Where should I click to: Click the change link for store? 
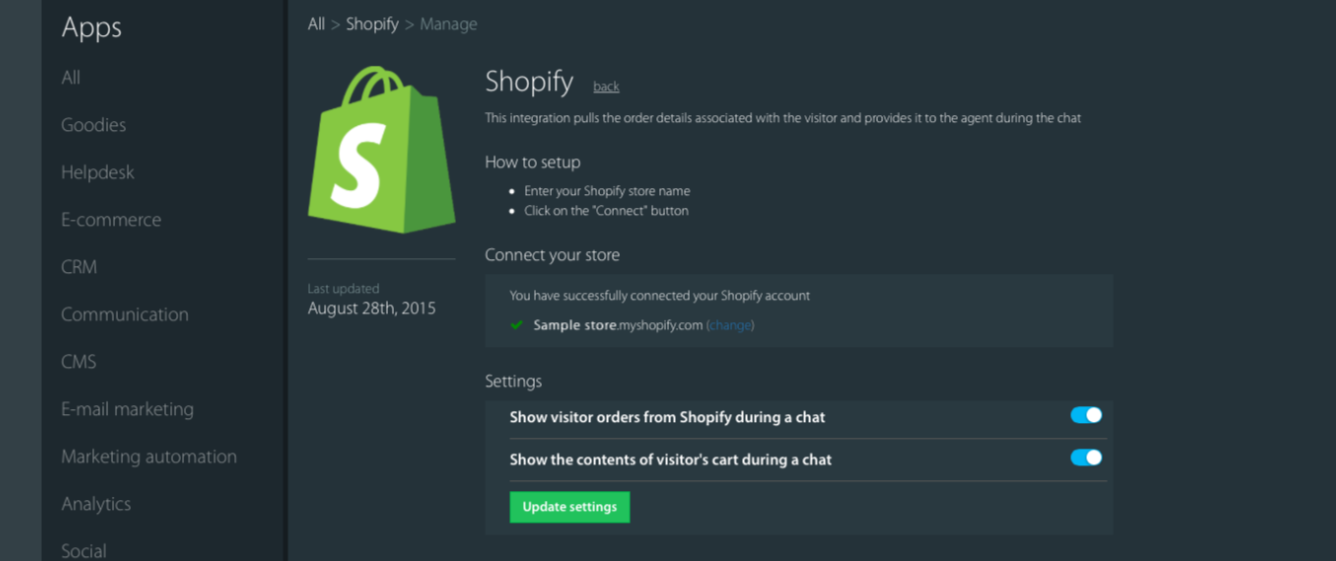[730, 325]
